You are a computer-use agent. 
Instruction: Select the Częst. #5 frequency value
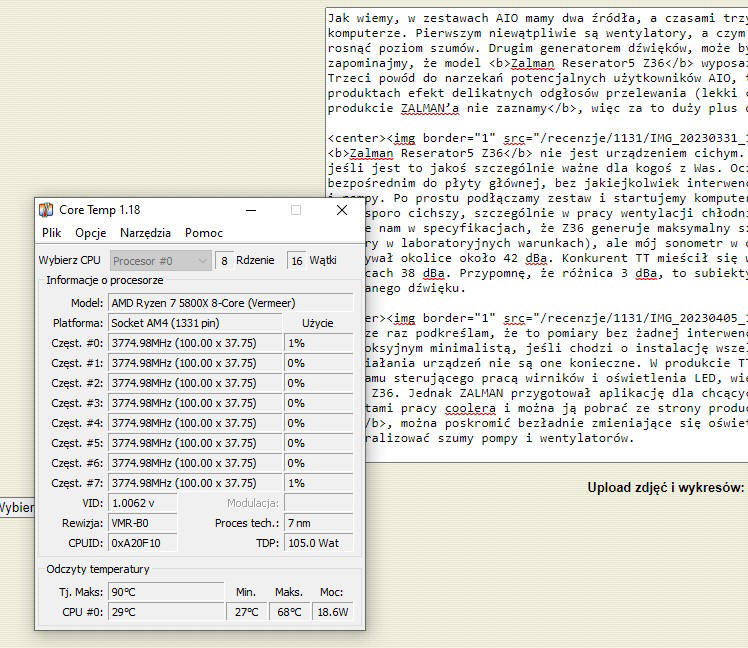(195, 443)
